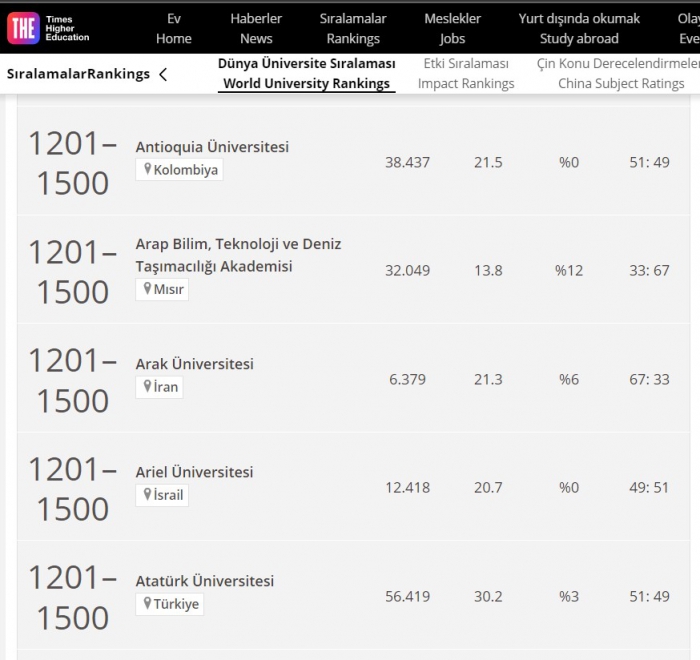Click the Türkiye map pin icon
Image resolution: width=700 pixels, height=660 pixels.
[147, 603]
